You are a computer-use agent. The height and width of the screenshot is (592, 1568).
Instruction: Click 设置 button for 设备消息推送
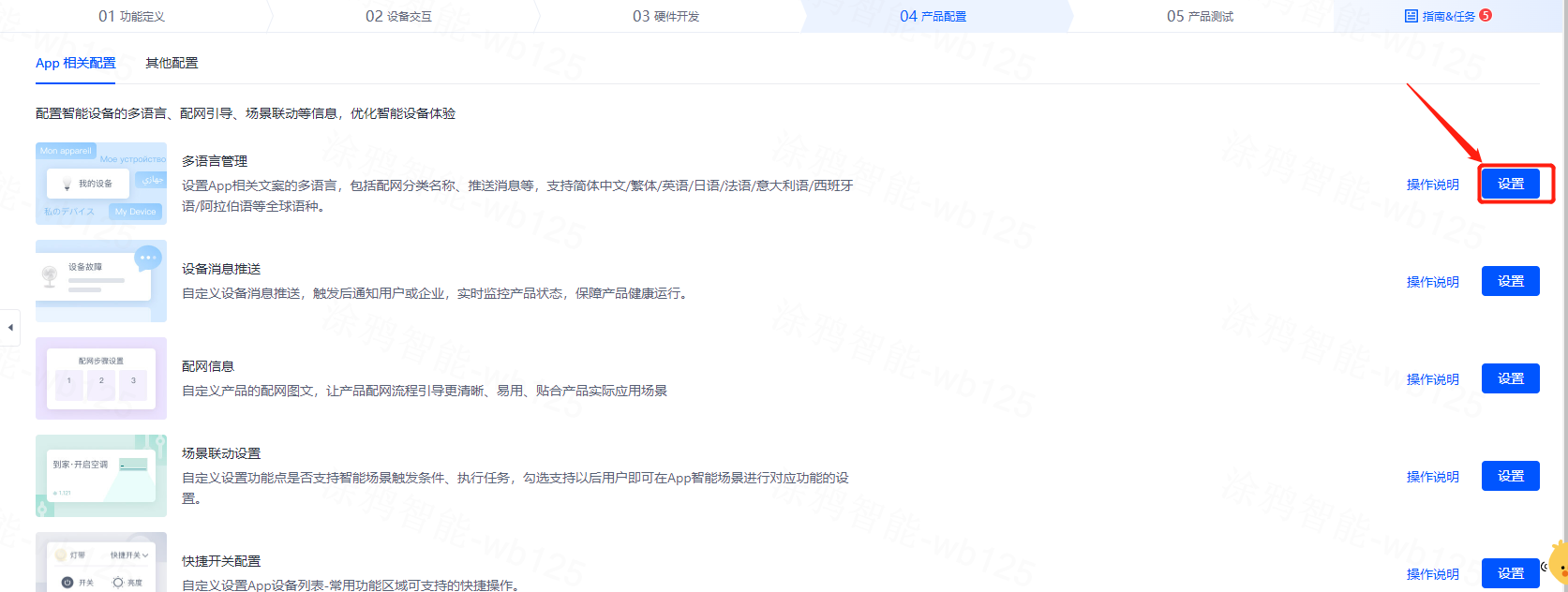[1510, 281]
